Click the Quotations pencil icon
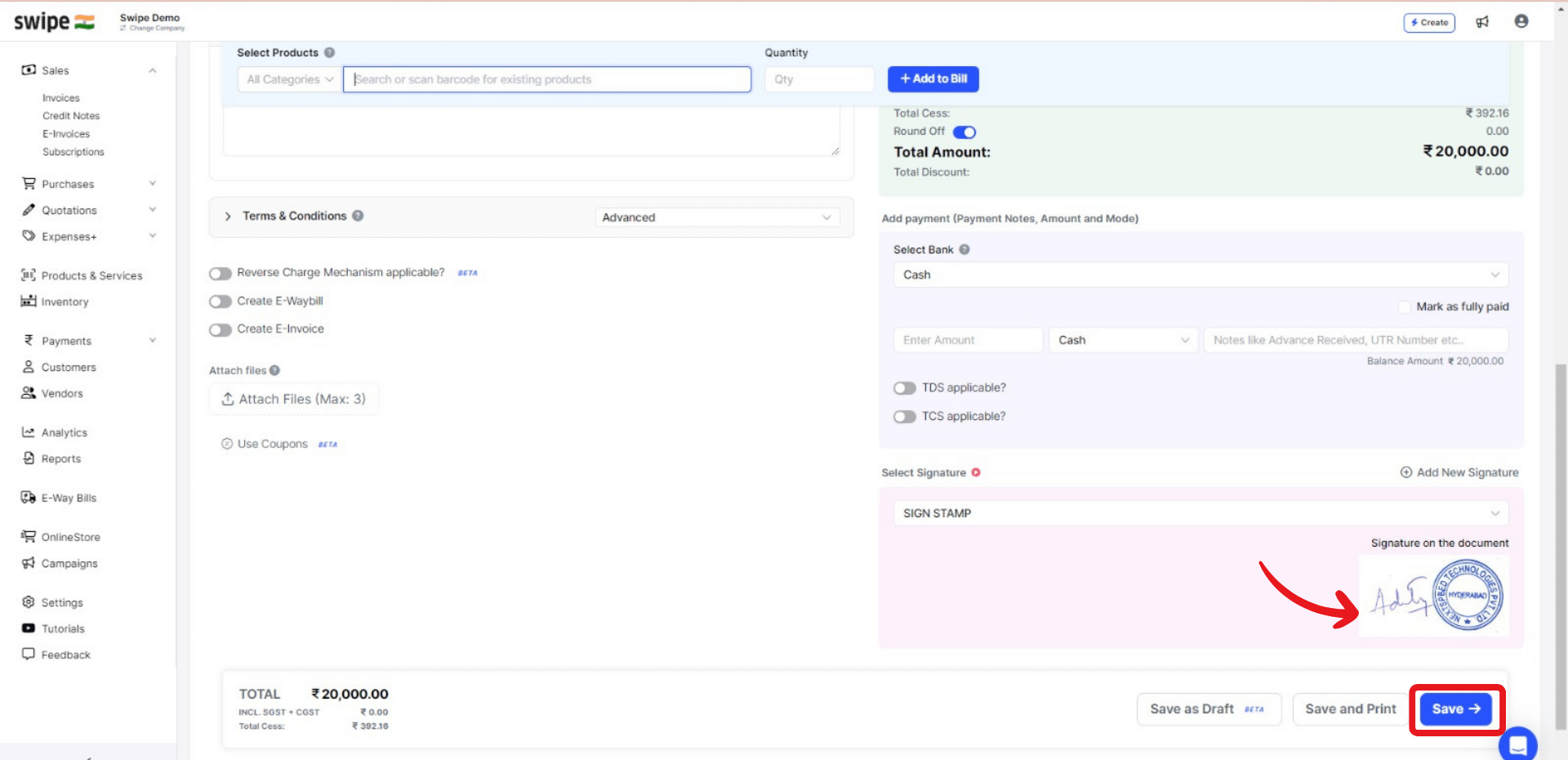The width and height of the screenshot is (1568, 760). (x=29, y=210)
